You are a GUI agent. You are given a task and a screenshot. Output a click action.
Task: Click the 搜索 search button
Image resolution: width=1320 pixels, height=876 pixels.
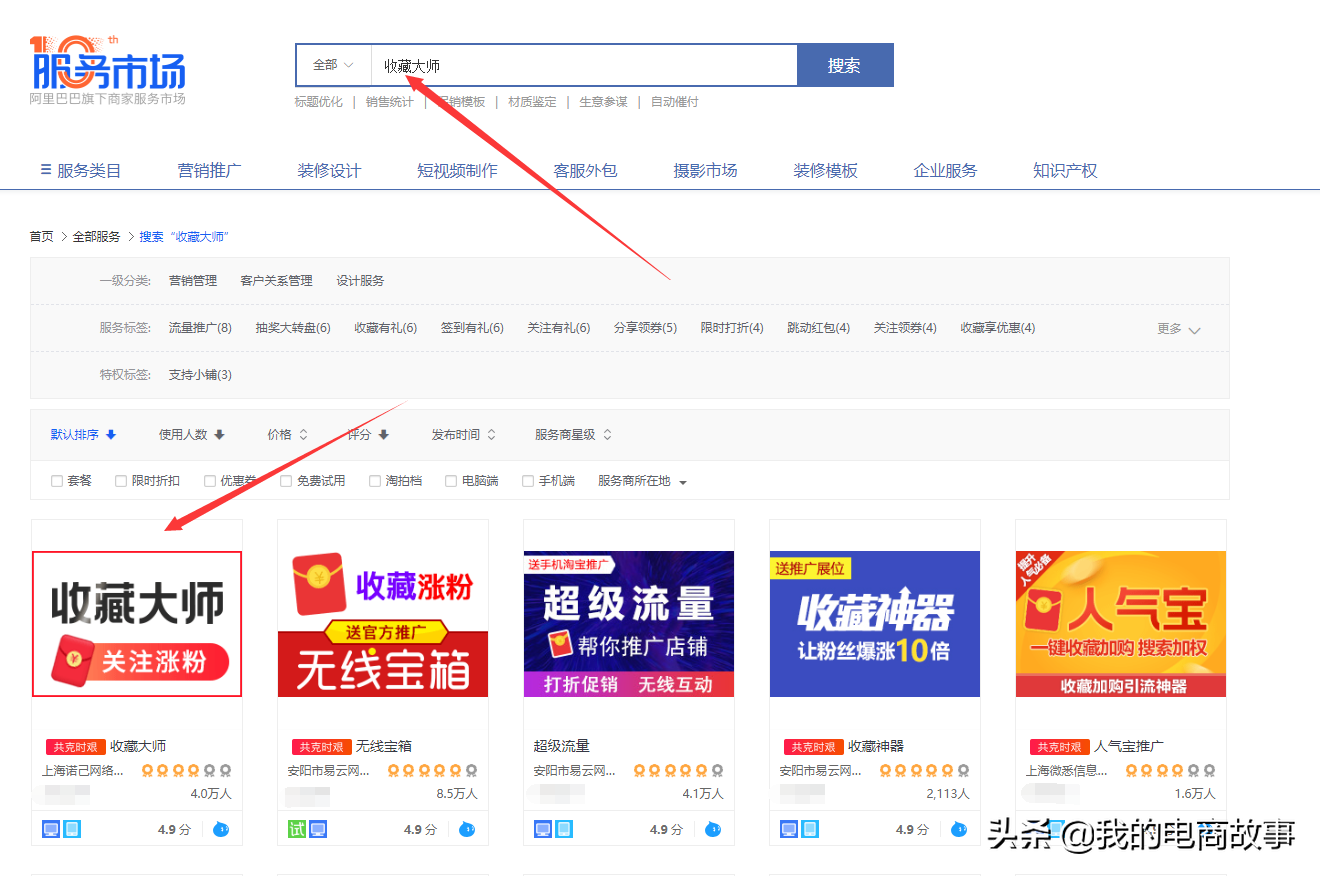845,63
